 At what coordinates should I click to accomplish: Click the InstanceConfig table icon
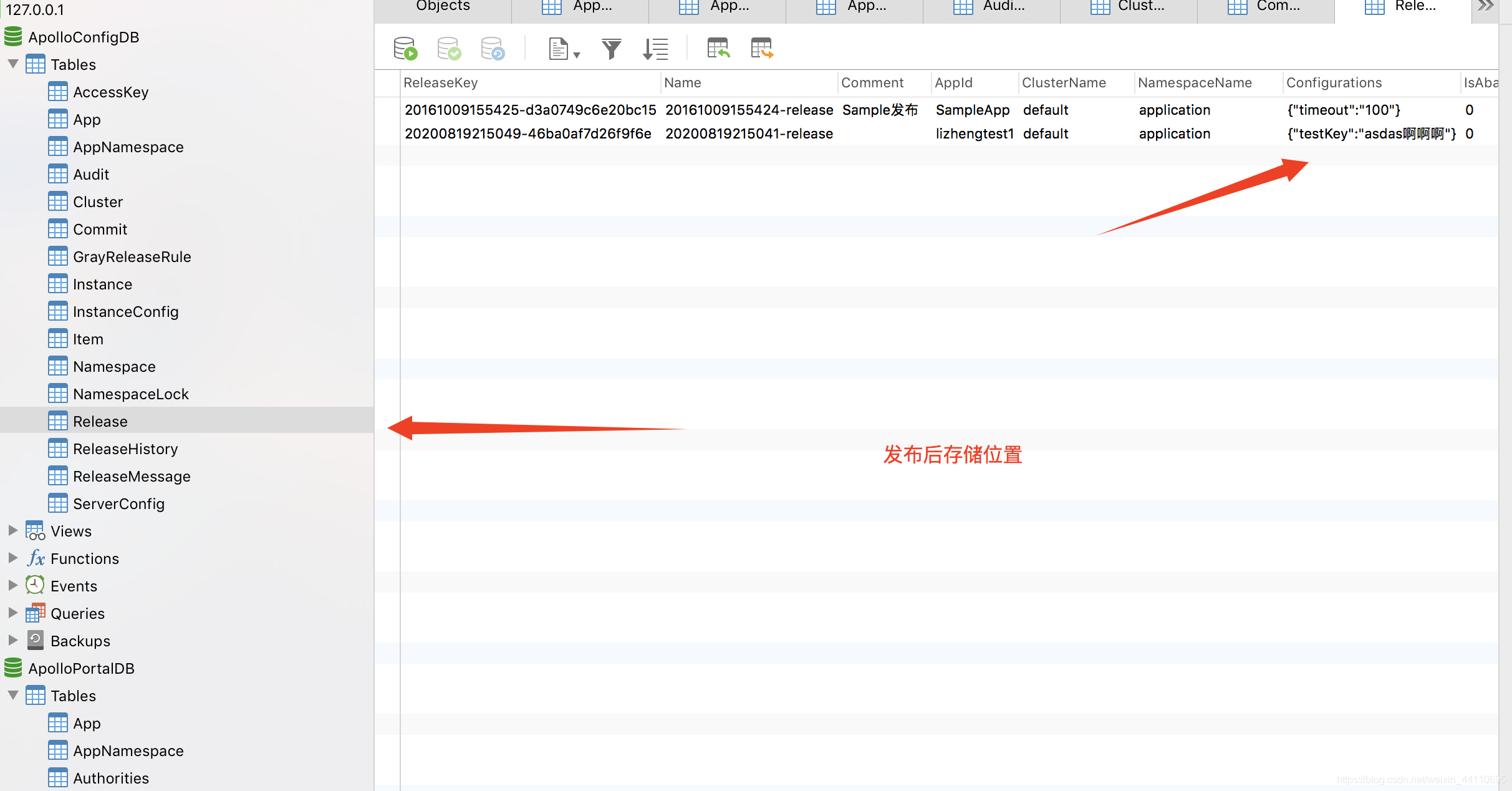pos(58,311)
